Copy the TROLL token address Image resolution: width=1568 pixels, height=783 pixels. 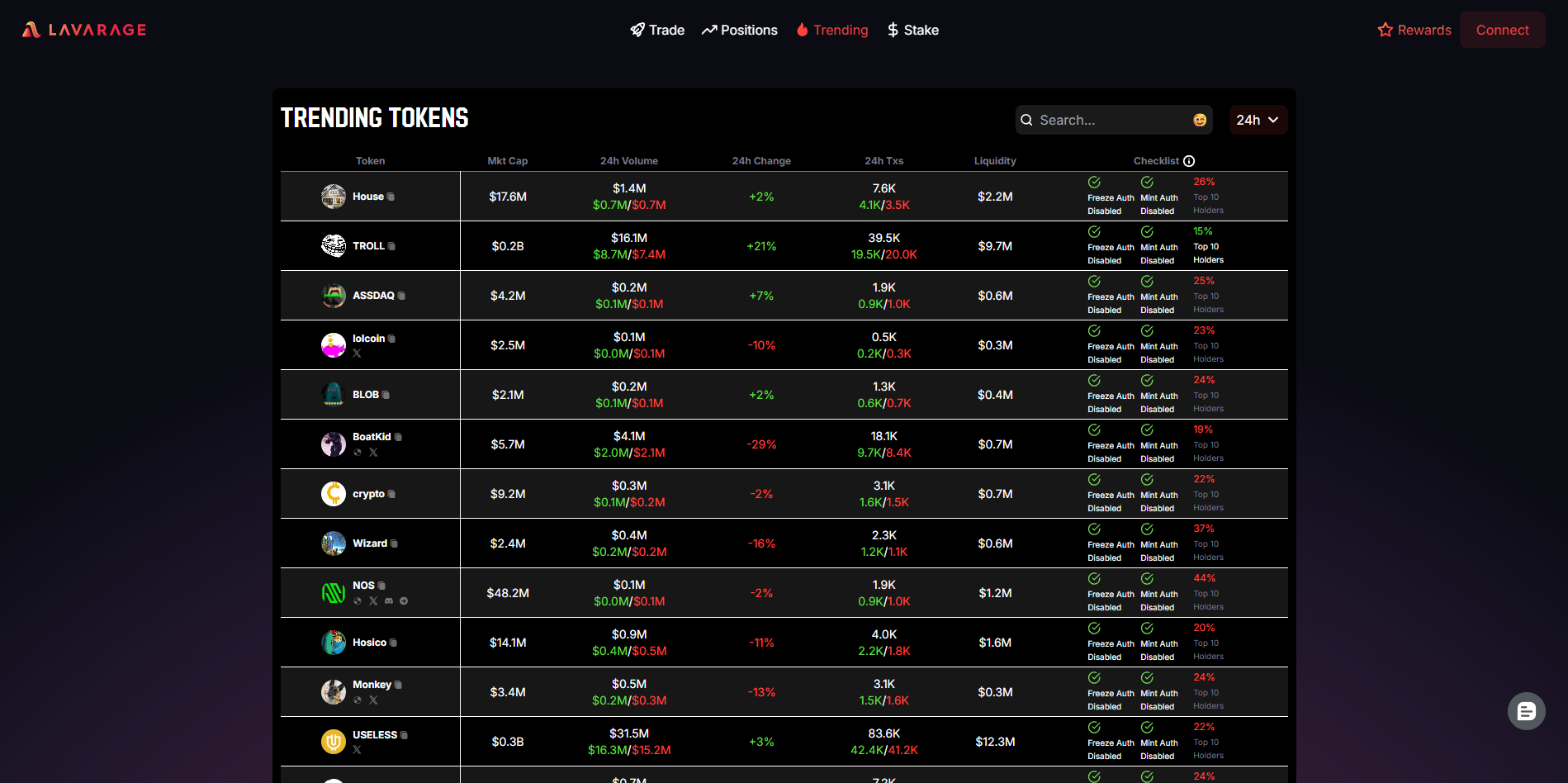[391, 246]
